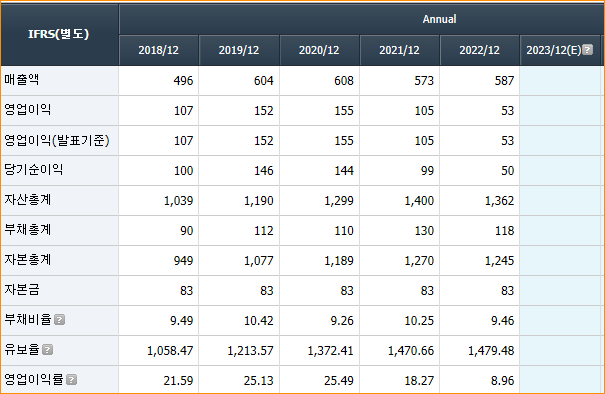Select 부채총계 value 90

(x=186, y=231)
